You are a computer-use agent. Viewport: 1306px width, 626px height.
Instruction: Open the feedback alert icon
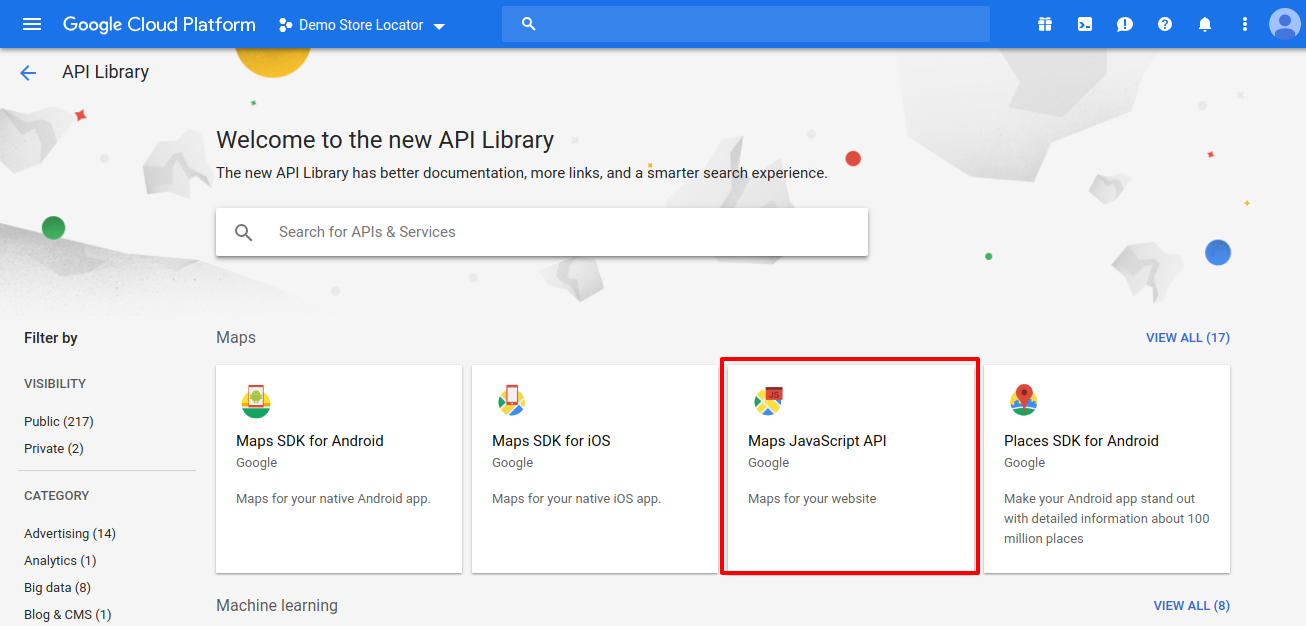click(1125, 24)
